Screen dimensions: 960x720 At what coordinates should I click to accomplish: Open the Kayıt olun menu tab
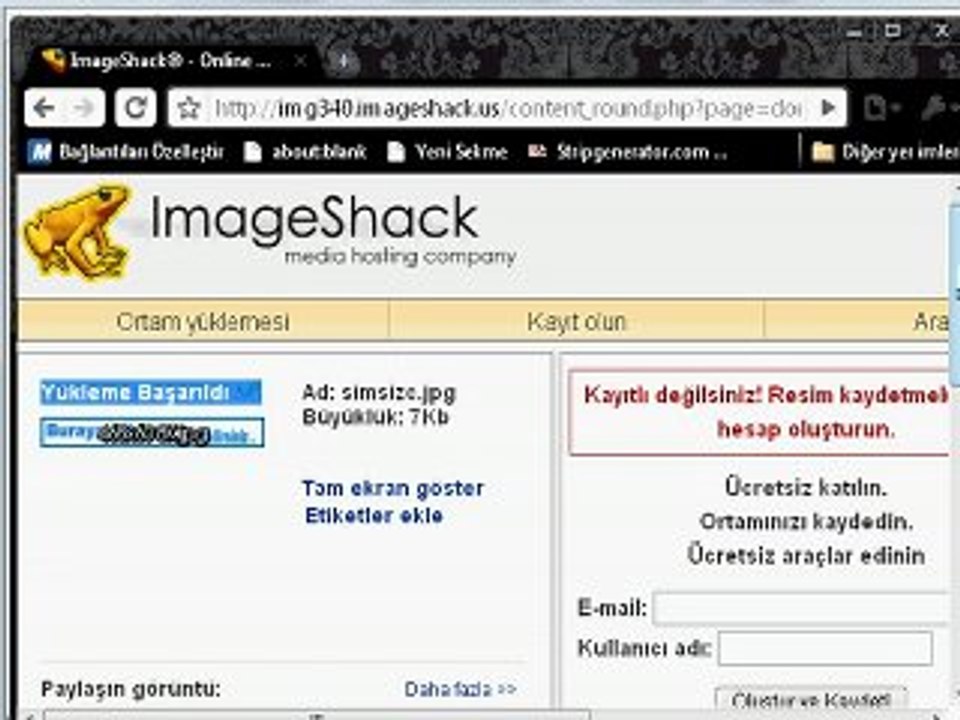[576, 321]
